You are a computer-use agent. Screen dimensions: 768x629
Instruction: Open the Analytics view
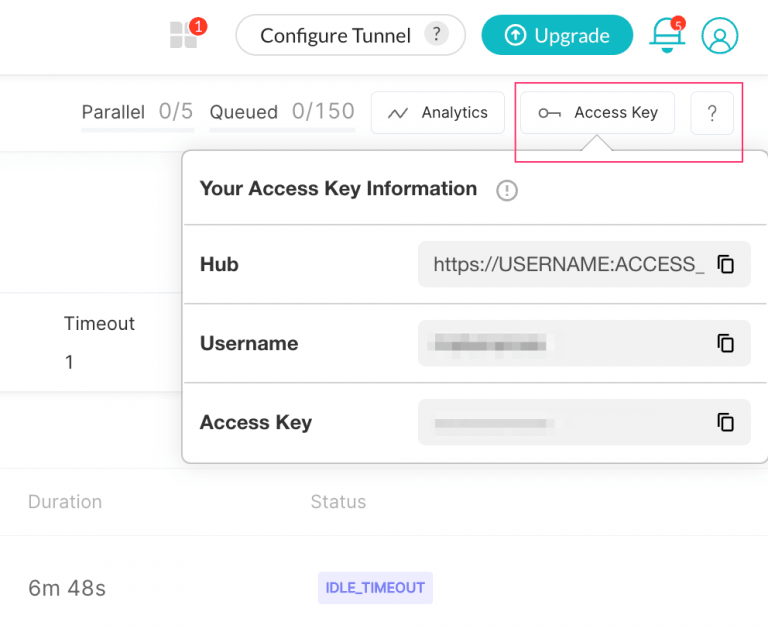tap(437, 113)
